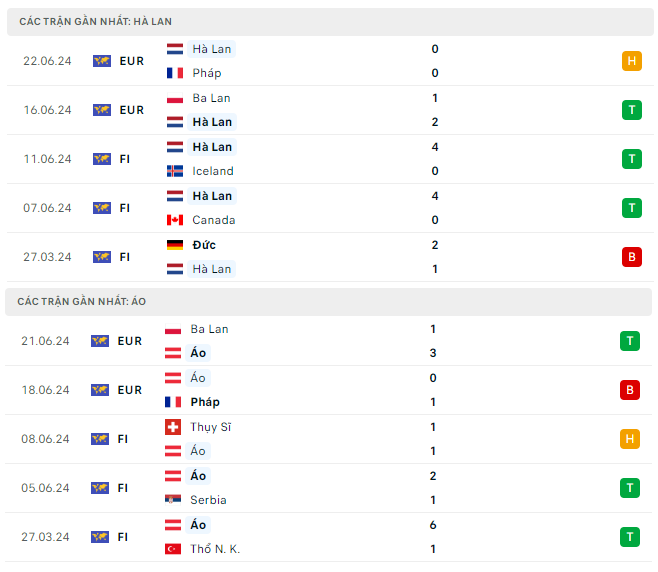Click the green T badge for Áo vs Thổ N. K.

[629, 537]
